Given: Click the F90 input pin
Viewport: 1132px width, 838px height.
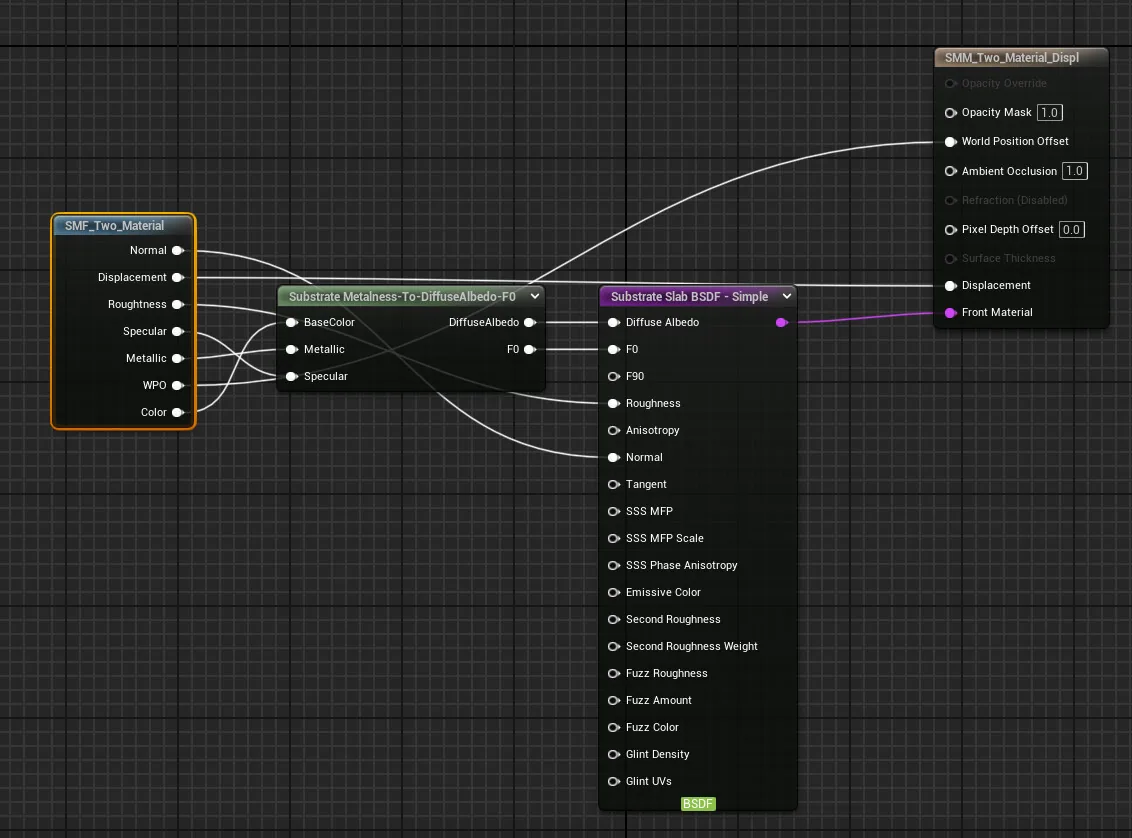Looking at the screenshot, I should (614, 377).
